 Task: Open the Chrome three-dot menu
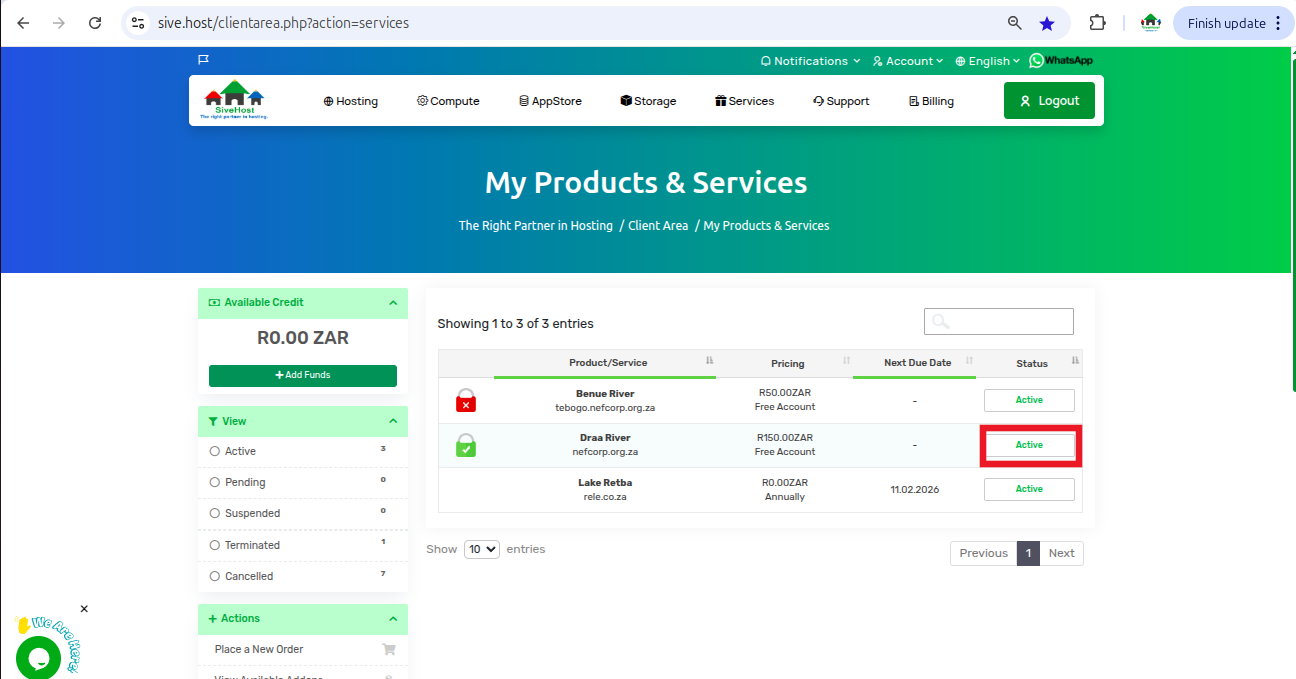(x=1278, y=23)
